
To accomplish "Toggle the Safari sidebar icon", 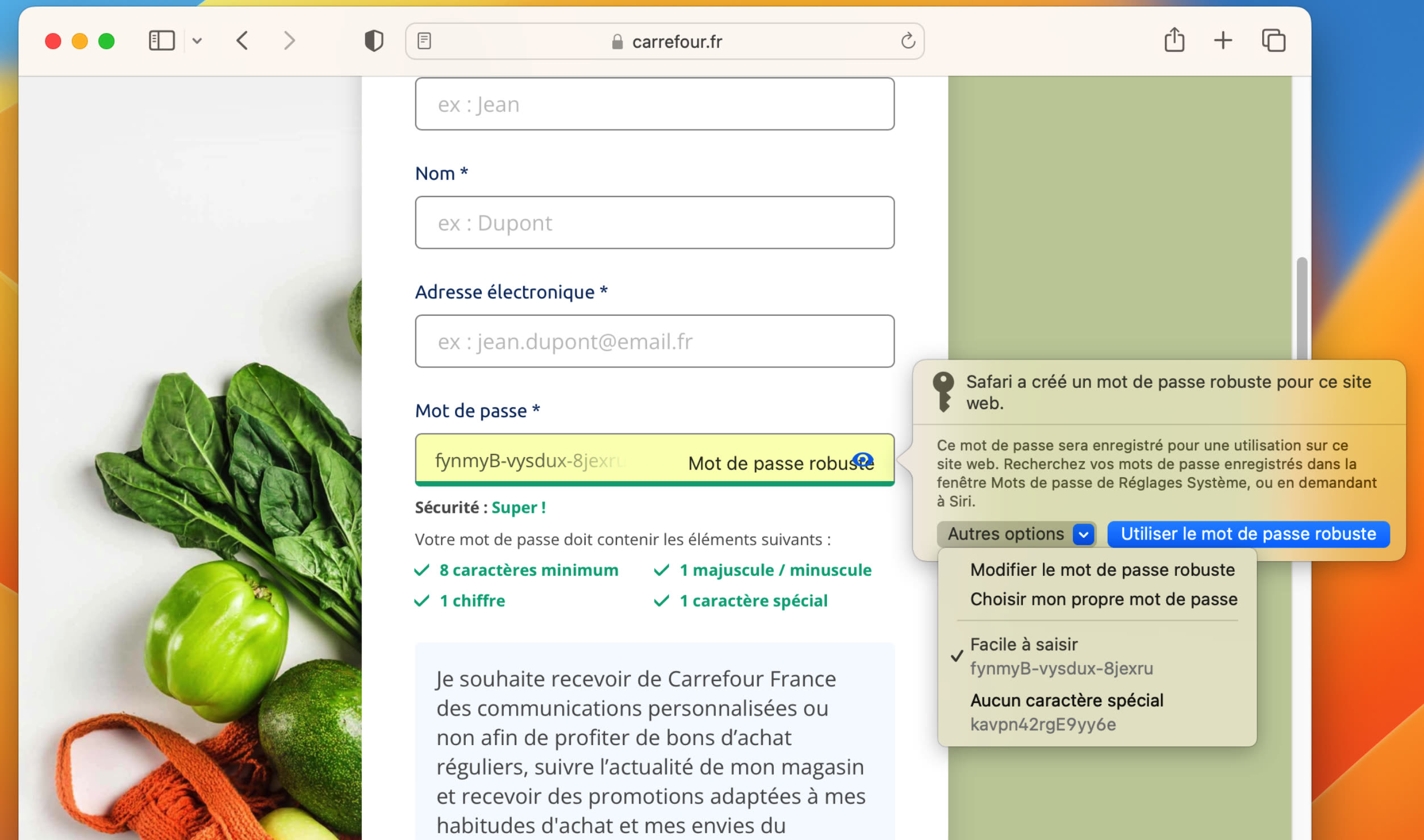I will pos(161,41).
